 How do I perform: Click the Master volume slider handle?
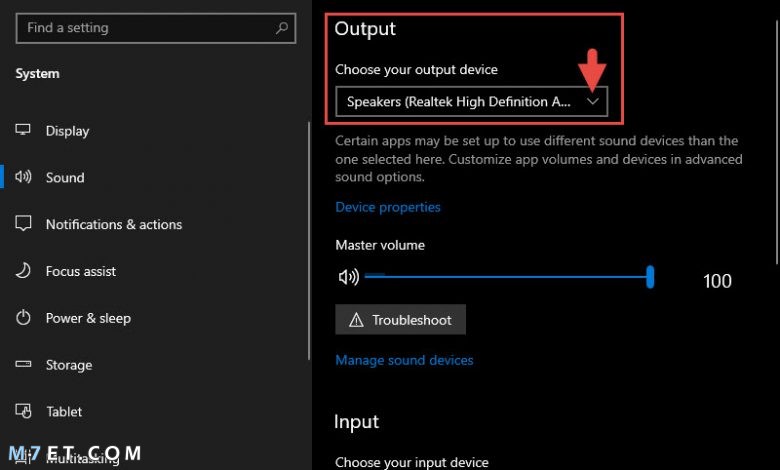point(650,277)
